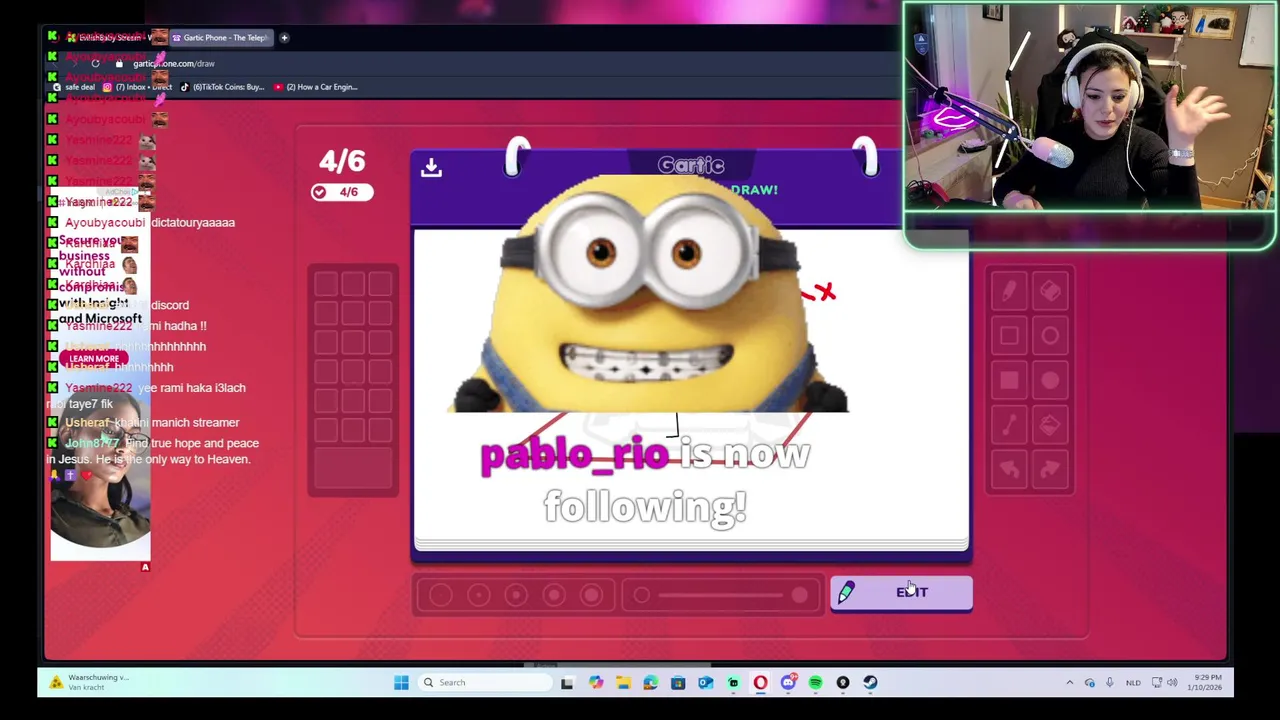Open Discord from the taskbar
The image size is (1280, 720).
click(788, 682)
